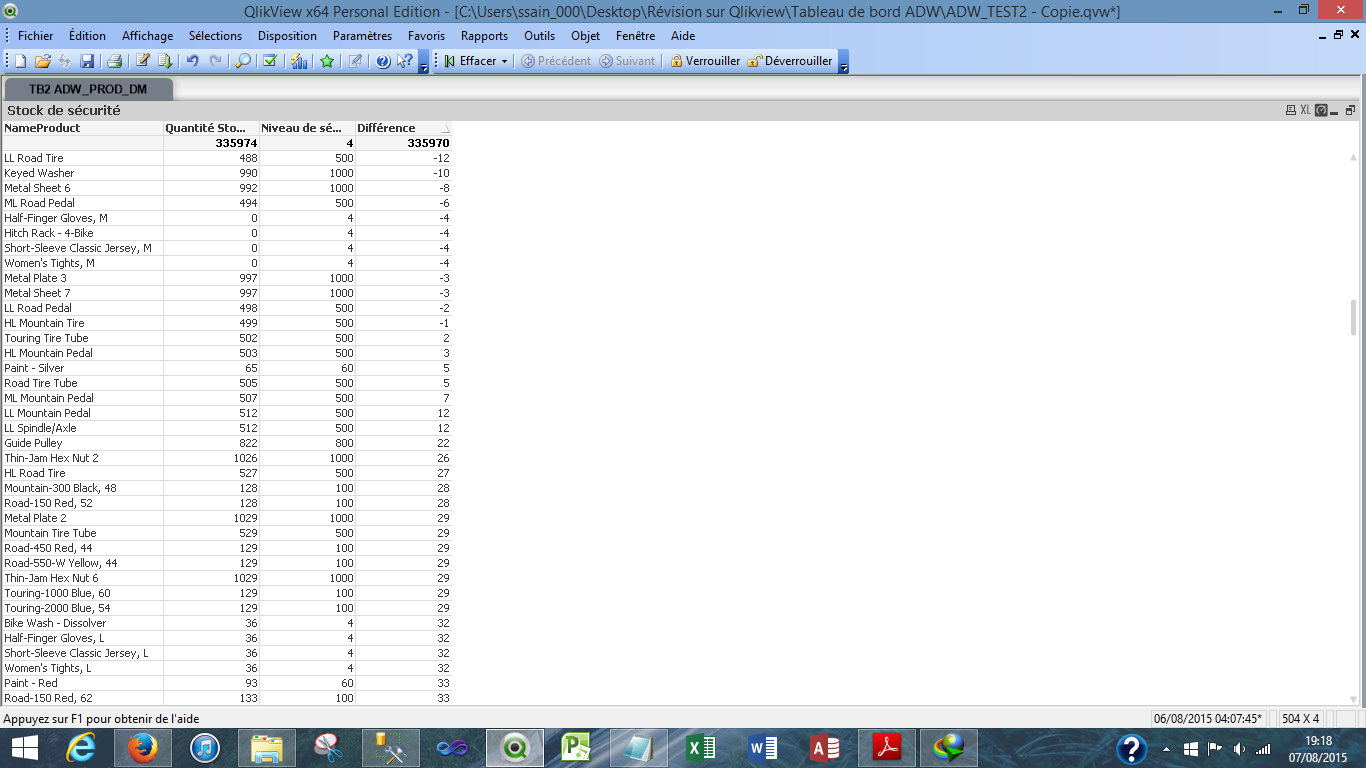Viewport: 1366px width, 768px height.
Task: Launch the quick chart wizard icon
Action: pyautogui.click(x=299, y=61)
